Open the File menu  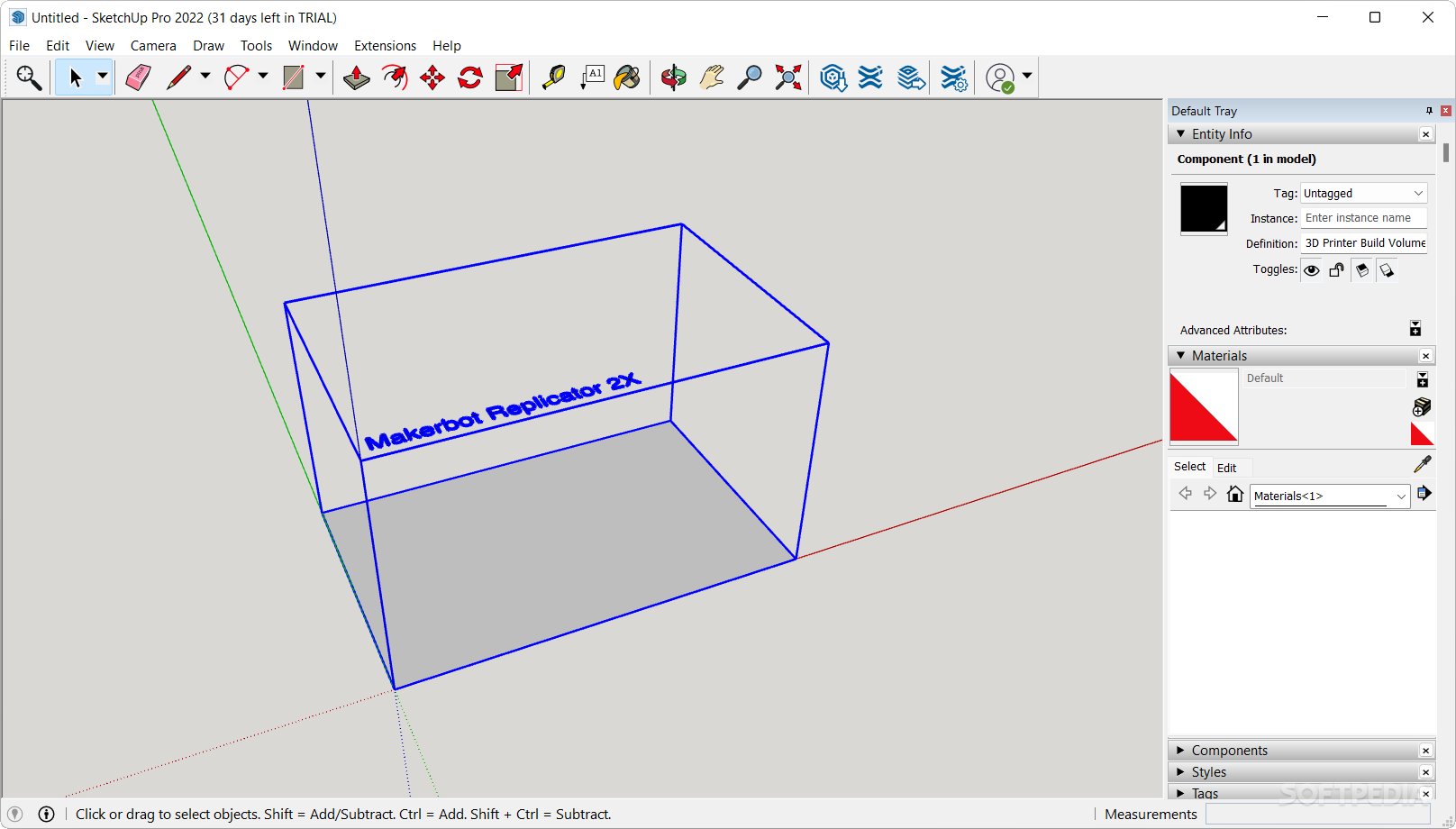click(19, 46)
